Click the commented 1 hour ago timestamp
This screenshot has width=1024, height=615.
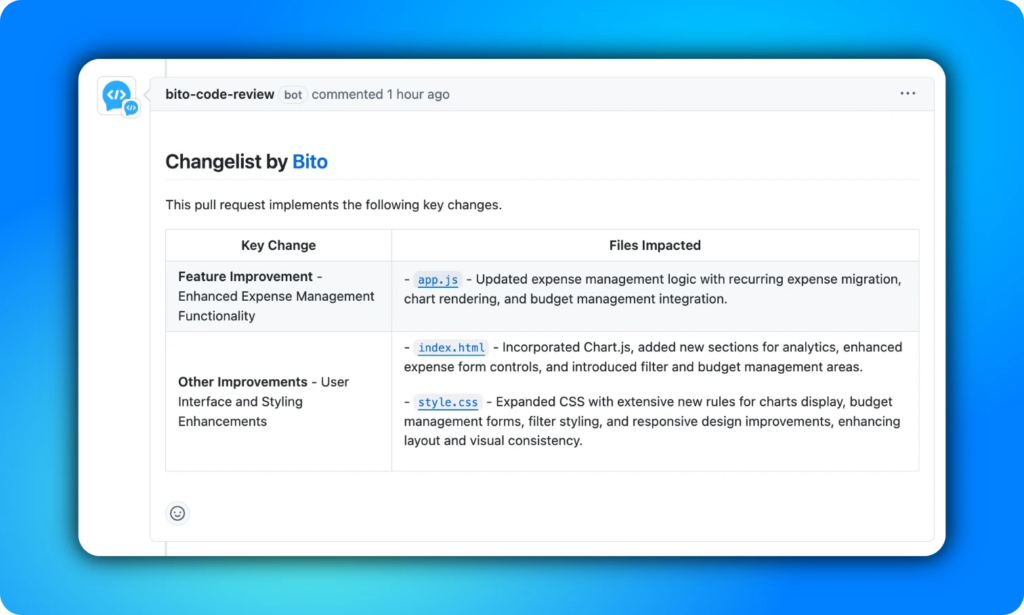point(381,94)
